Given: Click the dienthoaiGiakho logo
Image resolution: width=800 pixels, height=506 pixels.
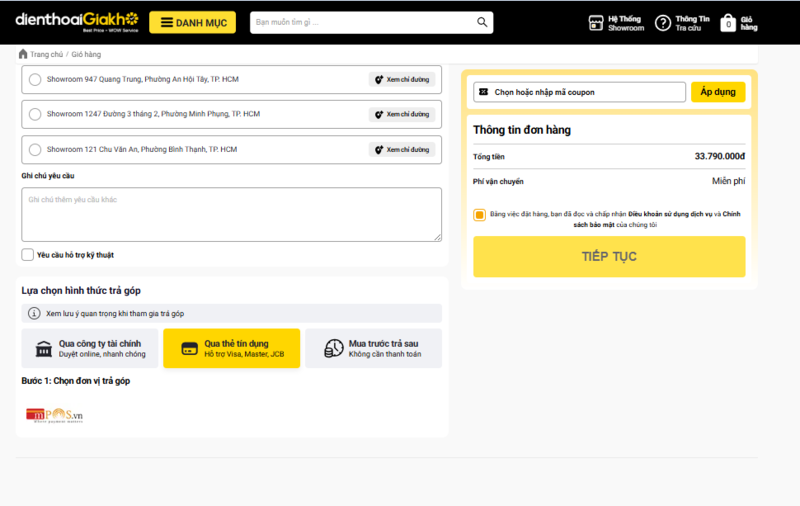Looking at the screenshot, I should point(76,22).
